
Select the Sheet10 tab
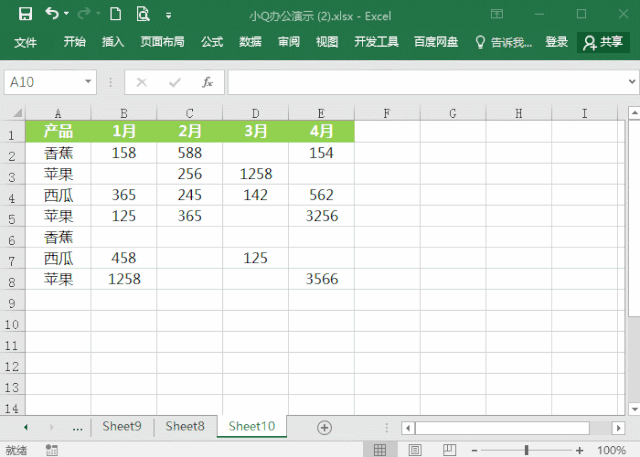click(252, 426)
